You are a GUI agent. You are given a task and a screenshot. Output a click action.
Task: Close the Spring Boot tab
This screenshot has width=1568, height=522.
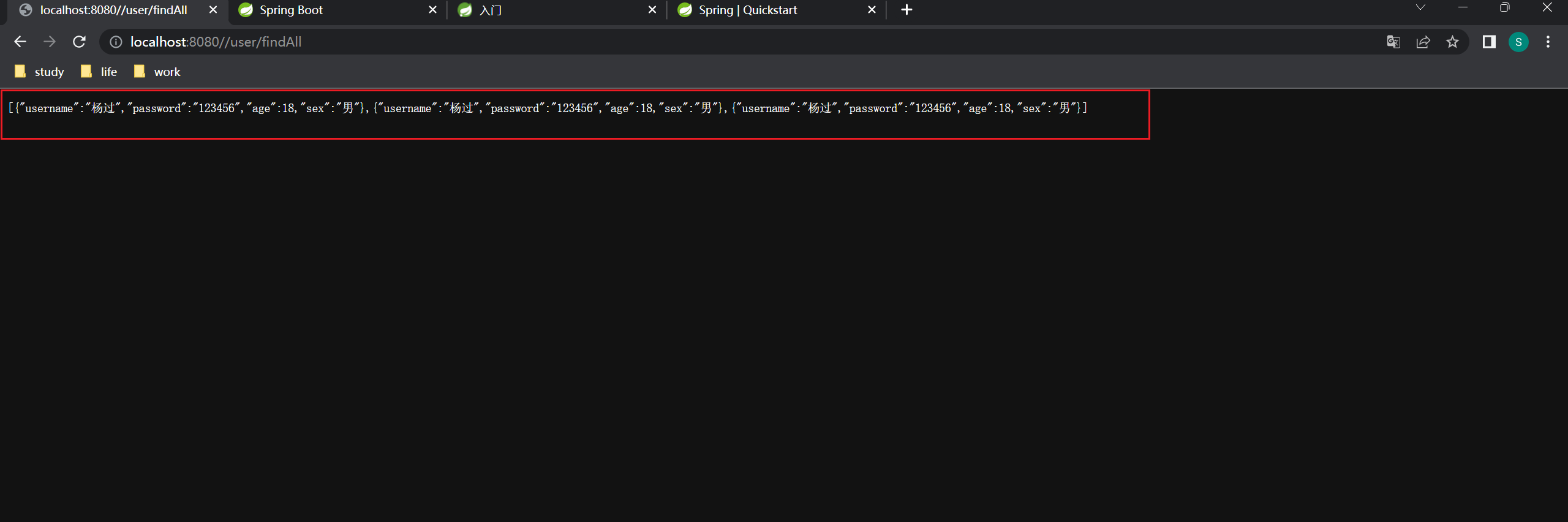(432, 10)
